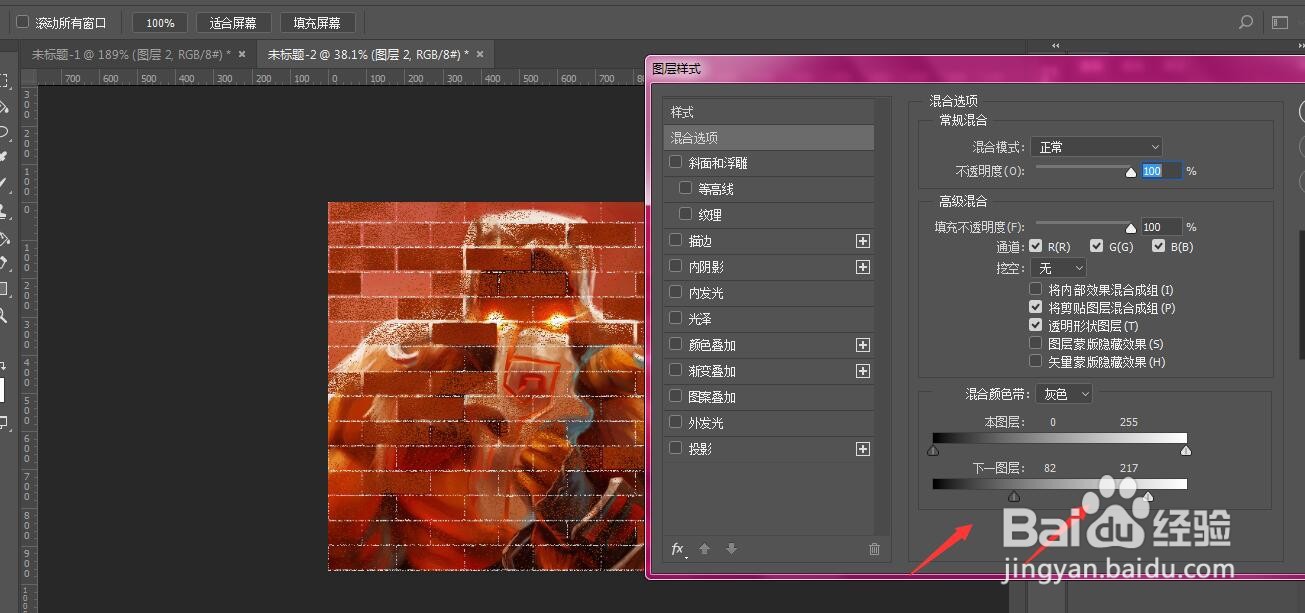This screenshot has height=613, width=1305.
Task: Close the 未标题-1 document tab
Action: pos(243,54)
